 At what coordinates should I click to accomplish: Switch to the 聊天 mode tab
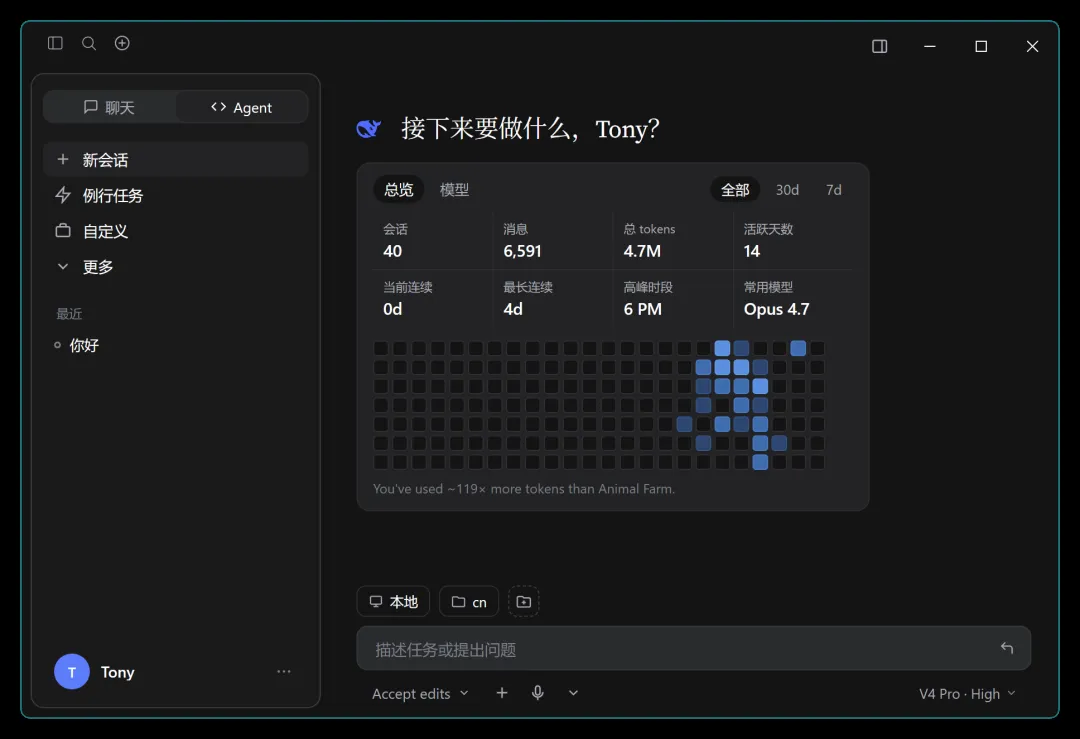[110, 107]
